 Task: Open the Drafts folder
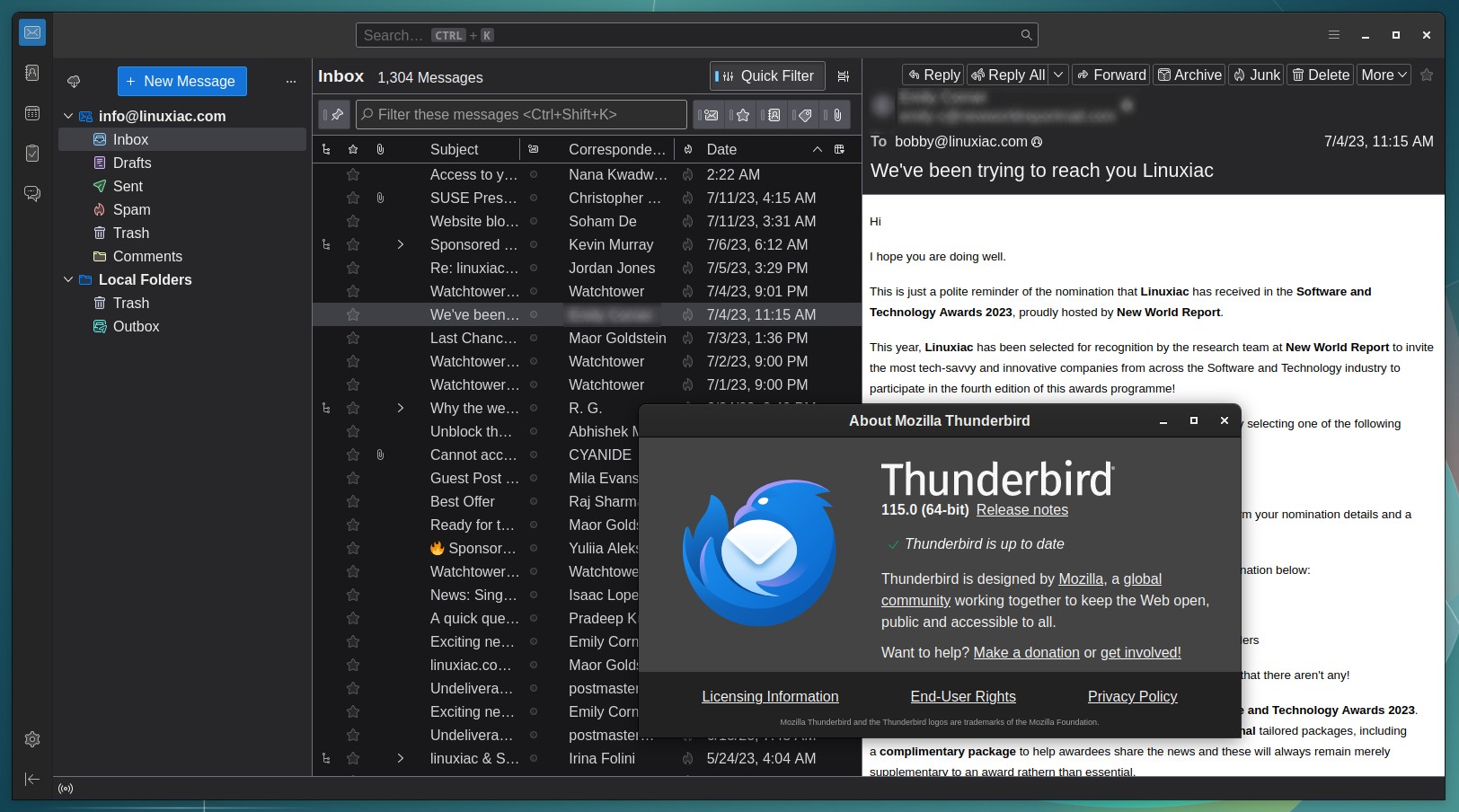click(182, 163)
